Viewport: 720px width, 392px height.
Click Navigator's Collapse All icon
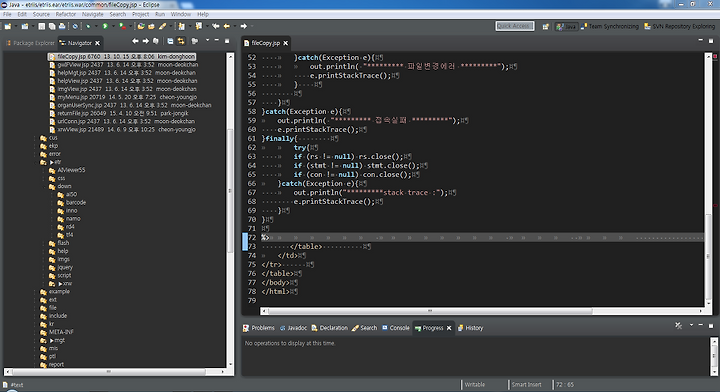click(x=170, y=41)
